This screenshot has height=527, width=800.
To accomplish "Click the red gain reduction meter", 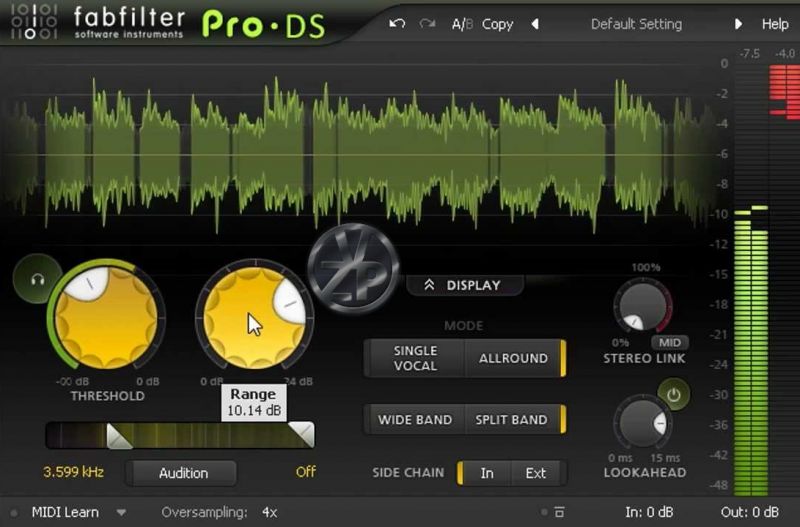I will point(784,91).
